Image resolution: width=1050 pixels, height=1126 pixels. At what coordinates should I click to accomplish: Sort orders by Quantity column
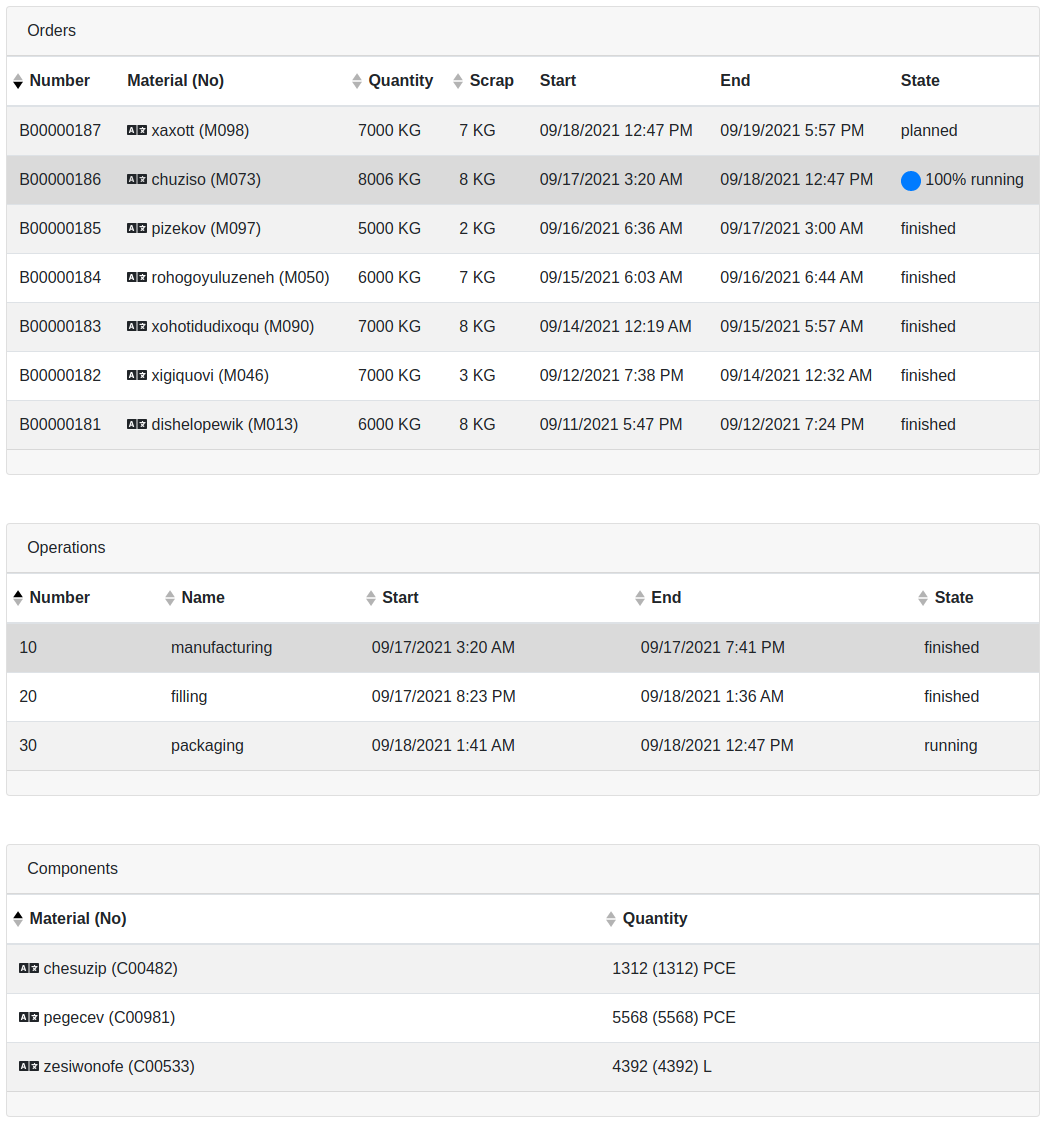[399, 81]
